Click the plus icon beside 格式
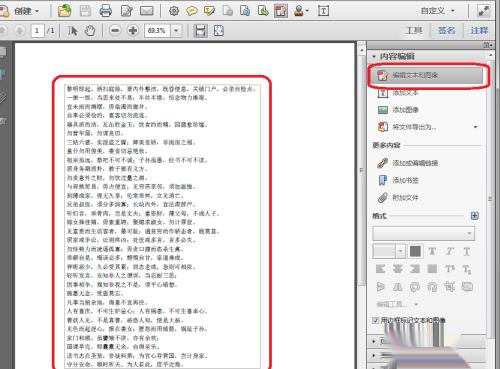 475,216
